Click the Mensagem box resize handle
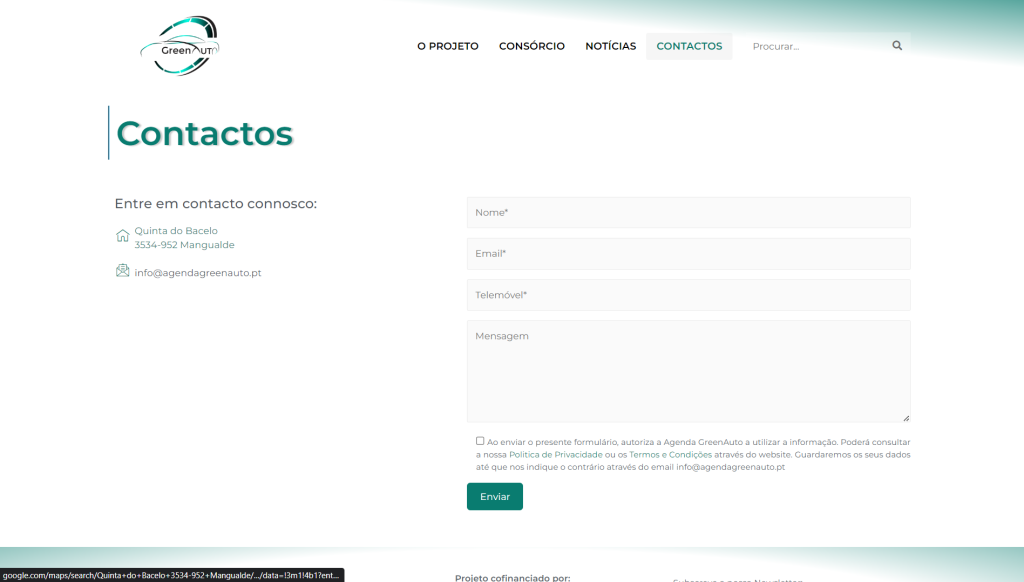Viewport: 1024px width, 582px height. point(906,418)
